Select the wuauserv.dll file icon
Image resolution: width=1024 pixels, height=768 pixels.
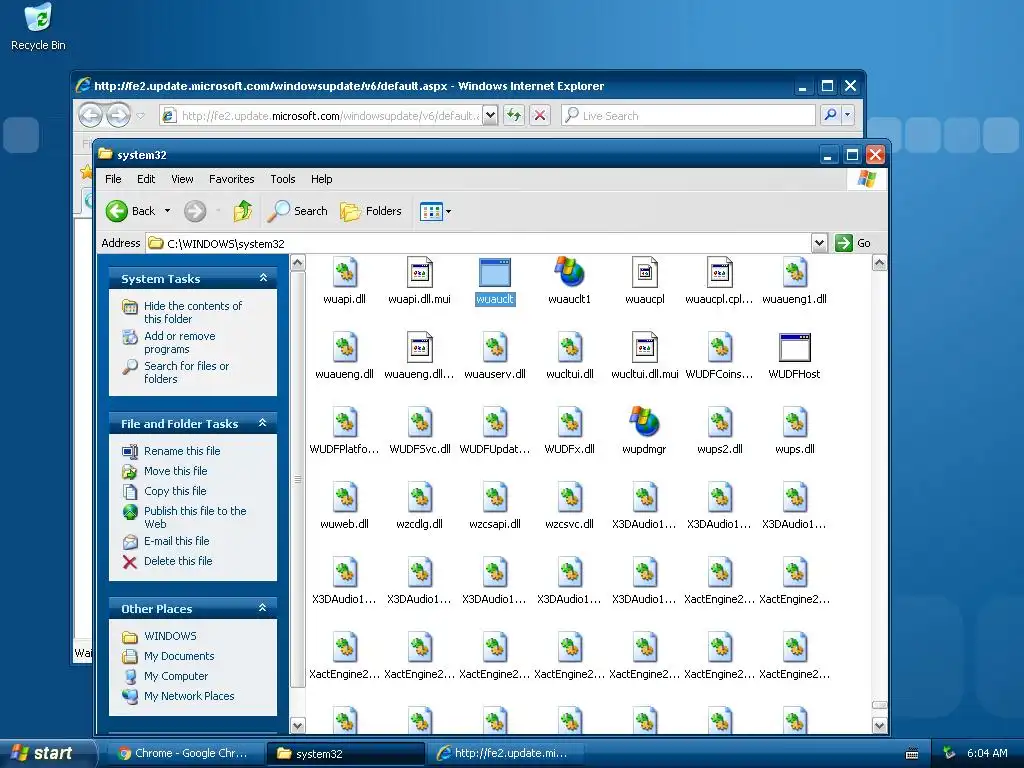[494, 347]
